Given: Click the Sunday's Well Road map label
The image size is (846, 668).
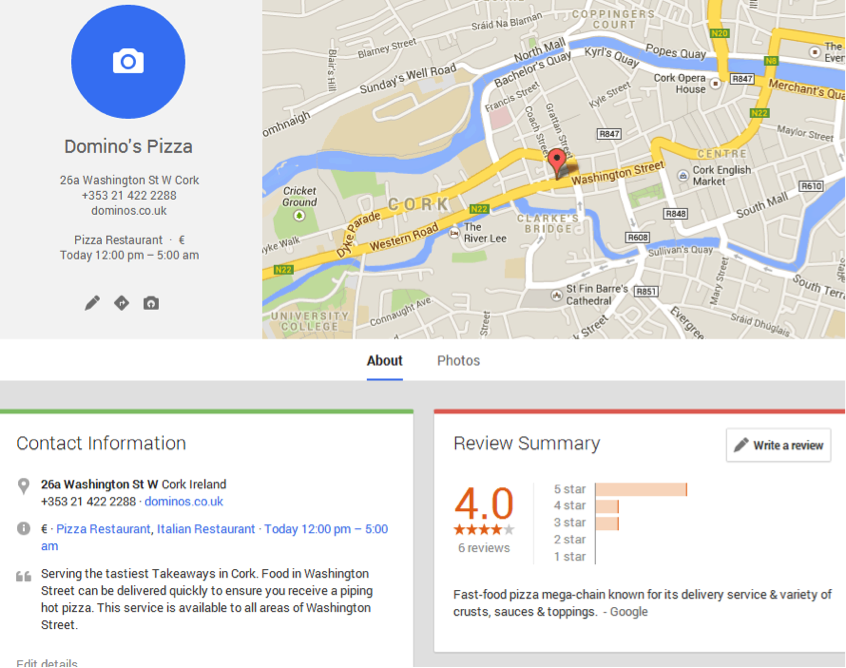Looking at the screenshot, I should [x=408, y=79].
